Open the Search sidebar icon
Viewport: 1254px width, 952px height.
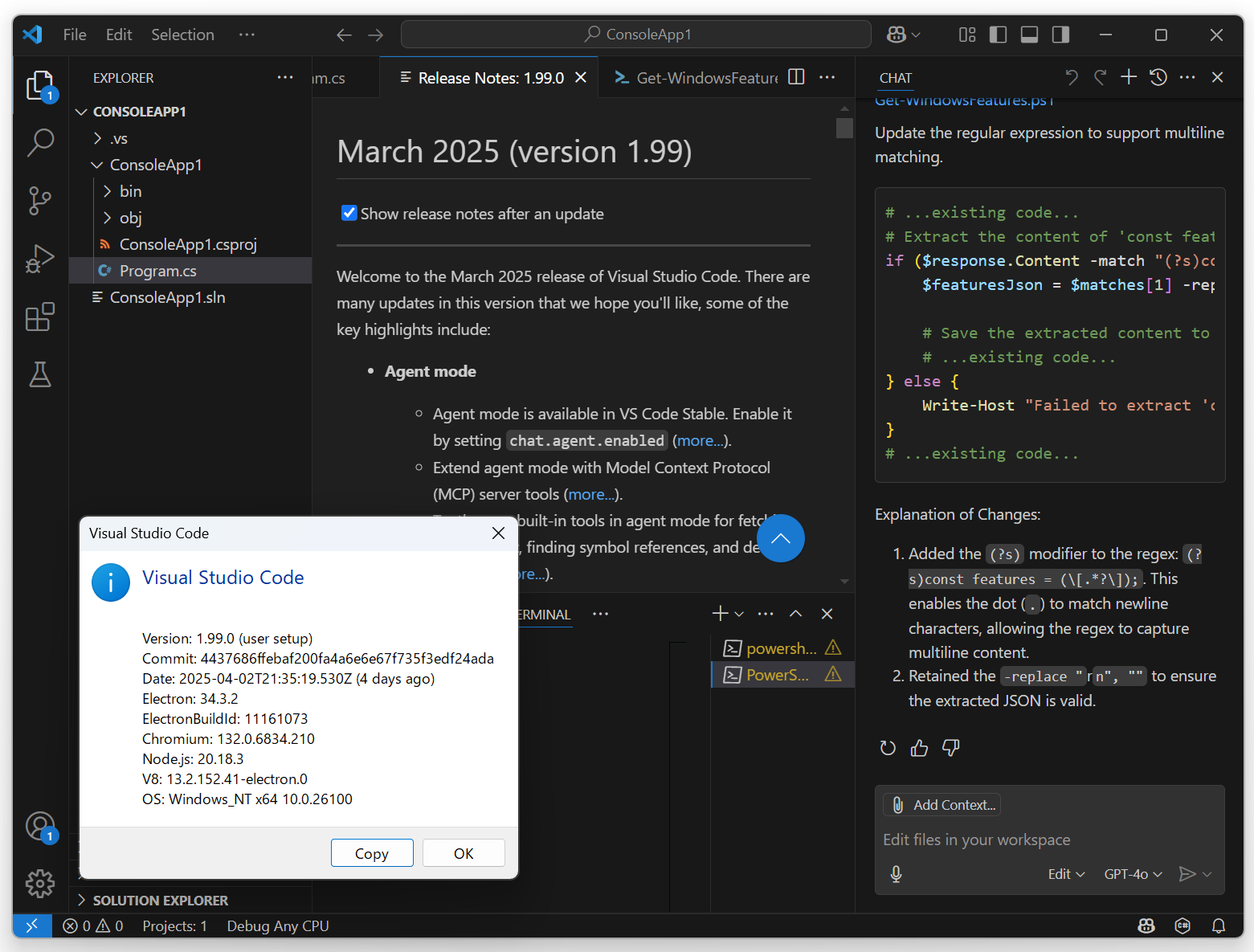point(39,142)
